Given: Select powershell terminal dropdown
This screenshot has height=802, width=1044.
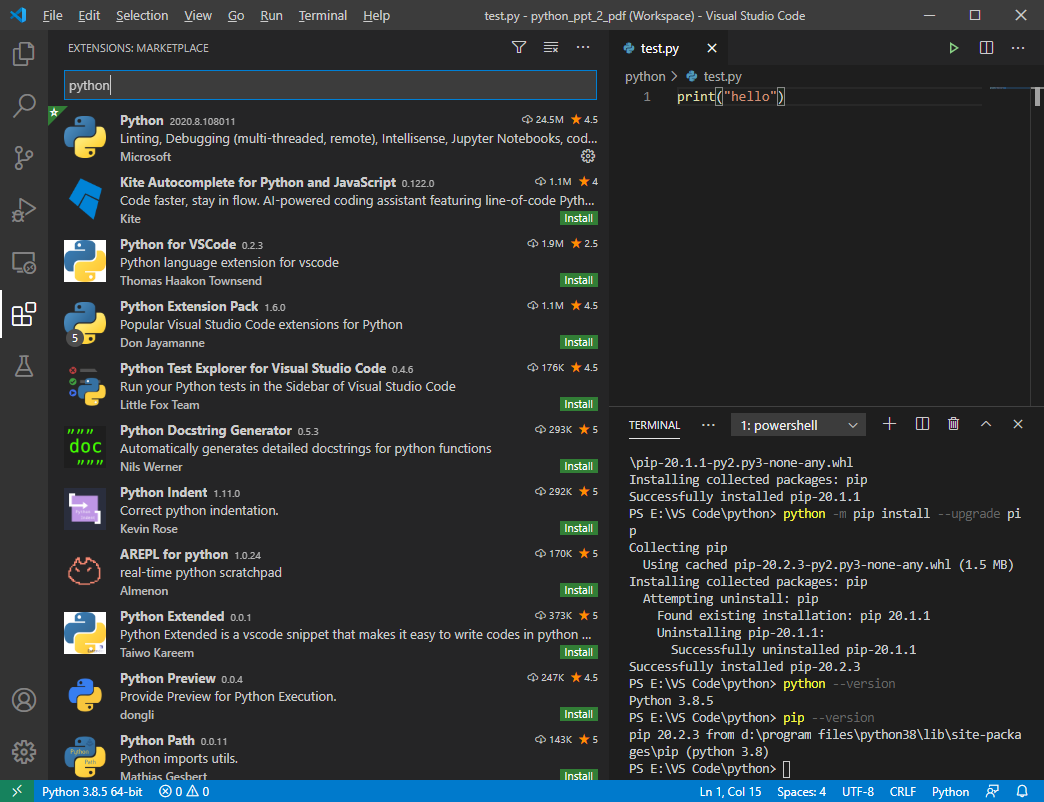Looking at the screenshot, I should (798, 425).
